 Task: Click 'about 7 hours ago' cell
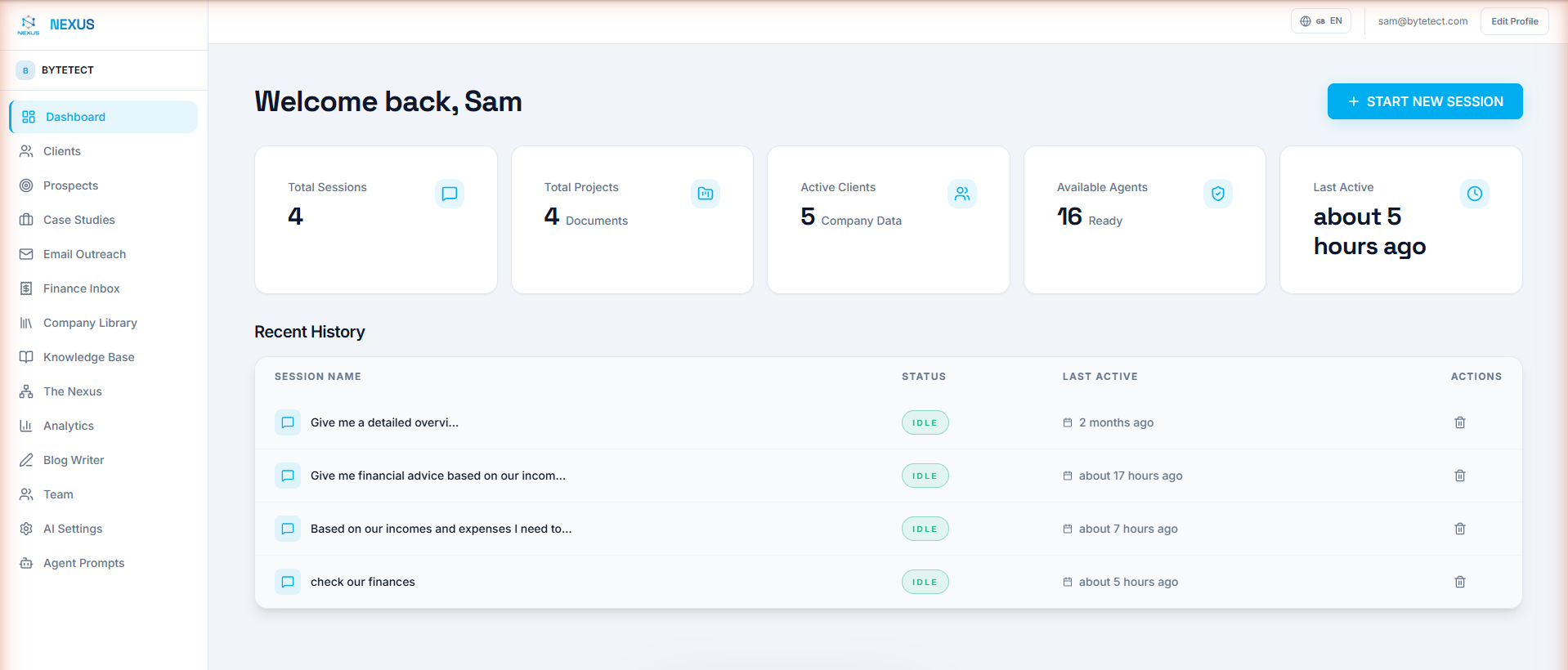pyautogui.click(x=1120, y=529)
